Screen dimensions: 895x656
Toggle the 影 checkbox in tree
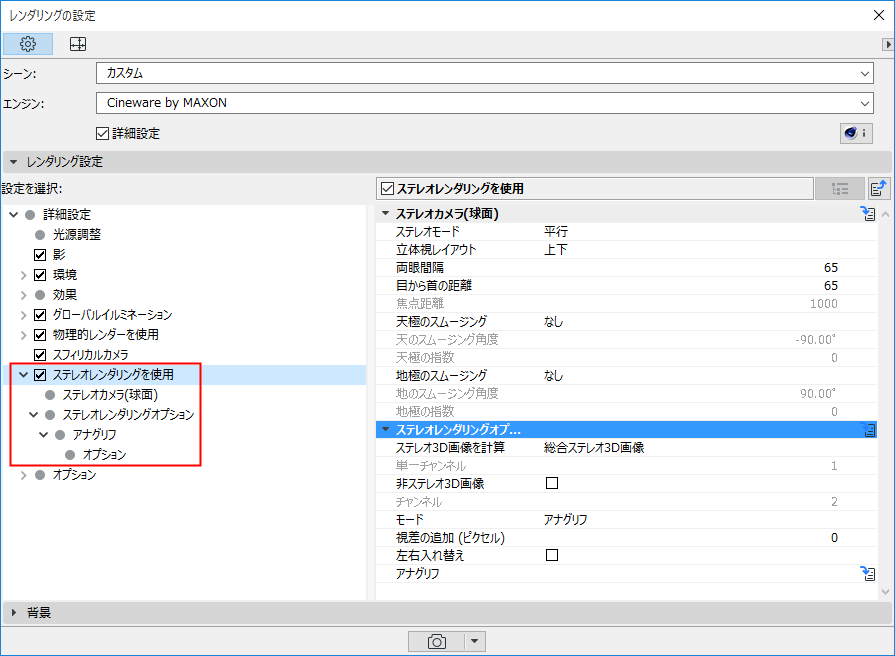[40, 255]
